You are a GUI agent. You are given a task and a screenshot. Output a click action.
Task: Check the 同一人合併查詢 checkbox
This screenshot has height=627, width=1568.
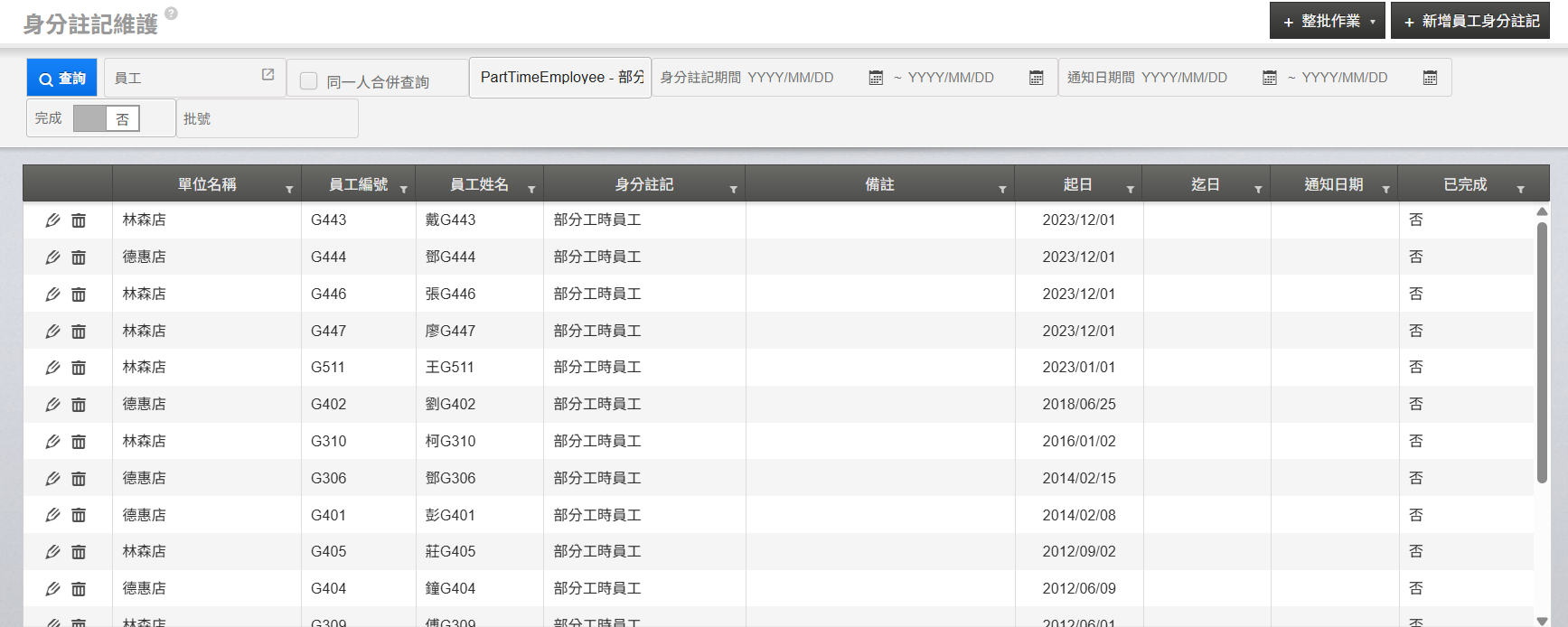[x=309, y=81]
